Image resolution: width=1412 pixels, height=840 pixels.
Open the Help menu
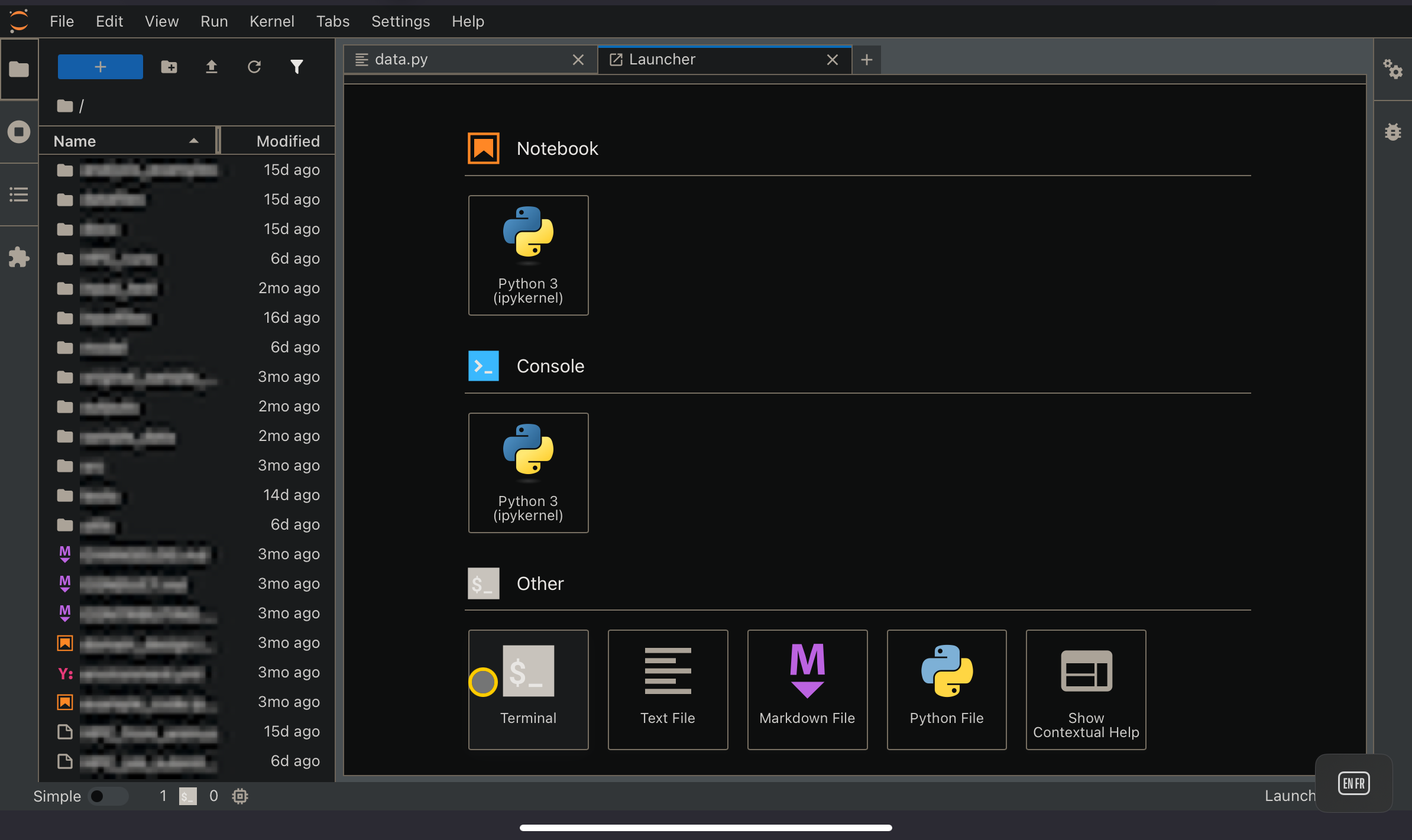(x=468, y=21)
